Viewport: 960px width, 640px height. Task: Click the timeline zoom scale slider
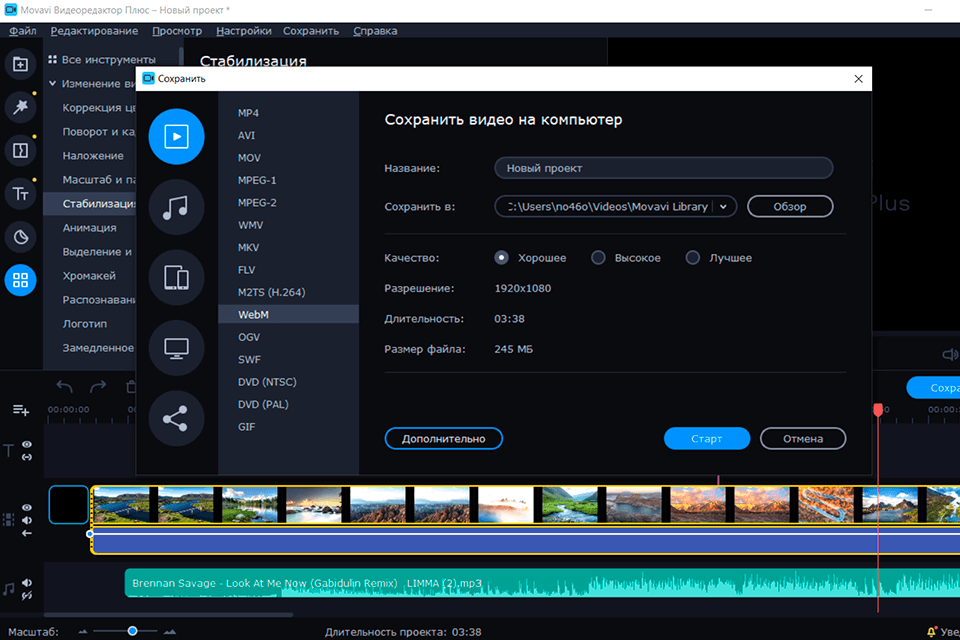coord(132,631)
